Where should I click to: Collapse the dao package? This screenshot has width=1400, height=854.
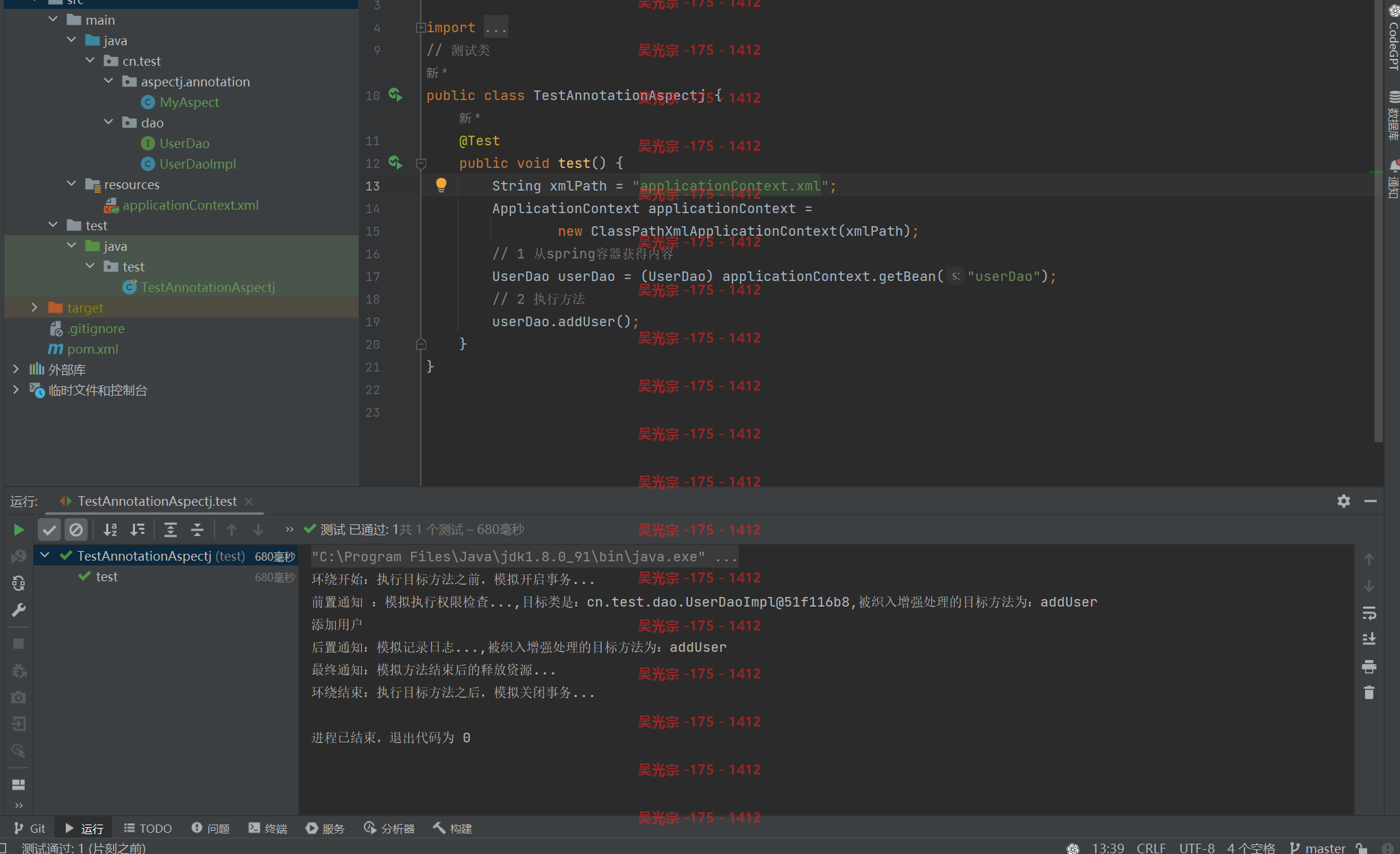coord(109,122)
